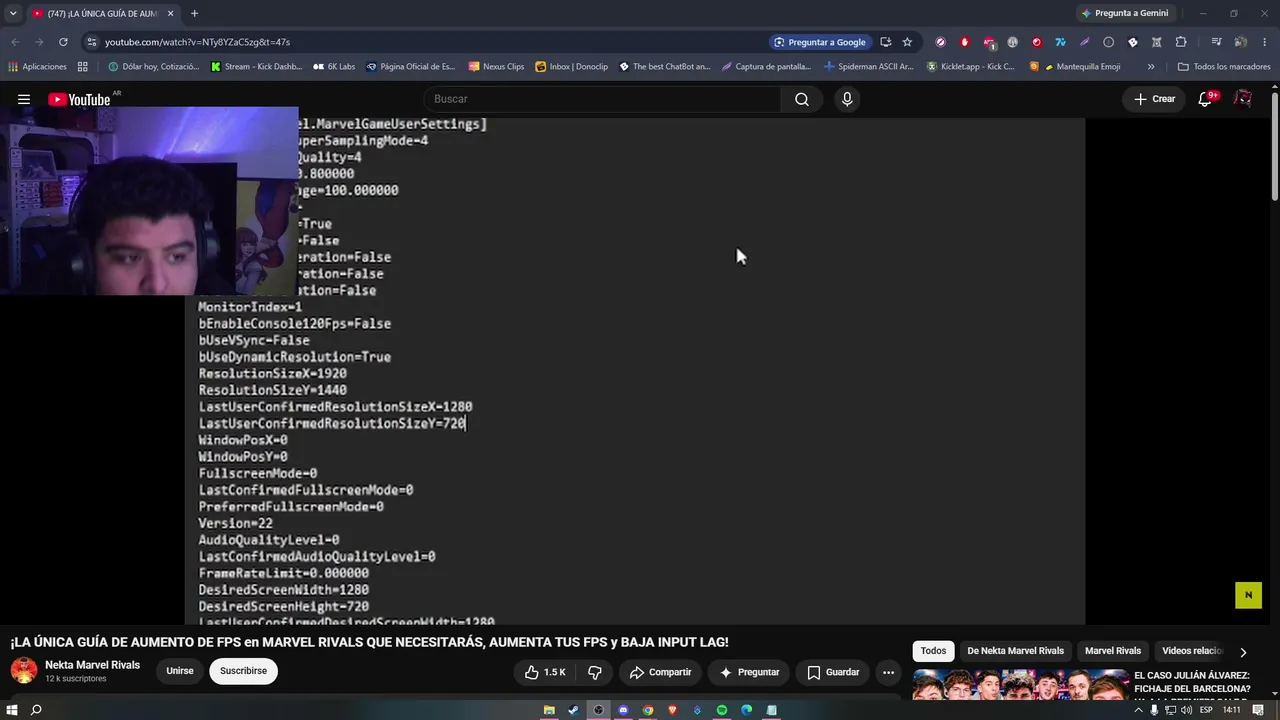Open Steam from taskbar
Viewport: 1280px width, 720px height.
point(573,710)
